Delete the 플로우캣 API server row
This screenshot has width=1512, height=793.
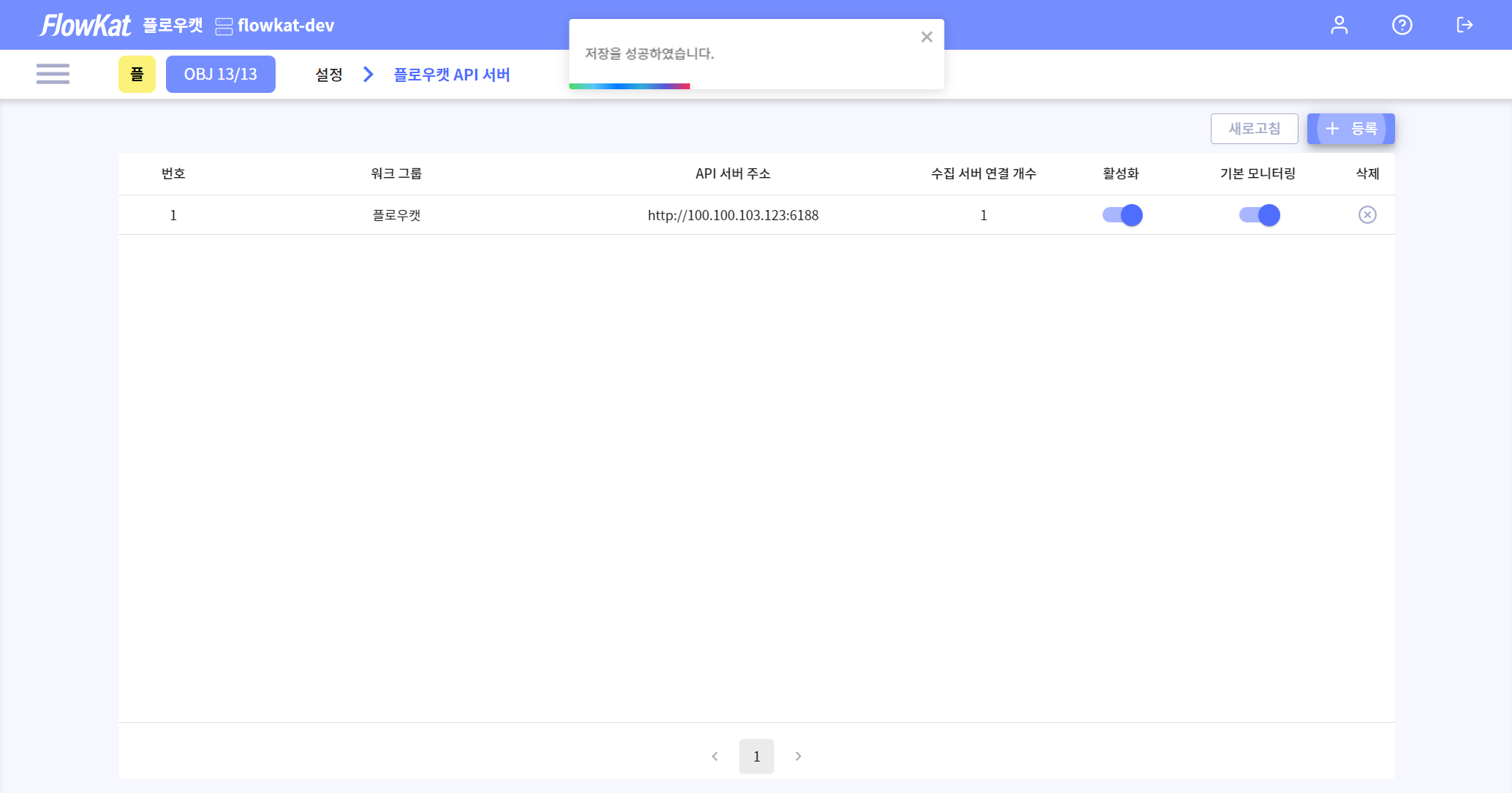[1367, 214]
